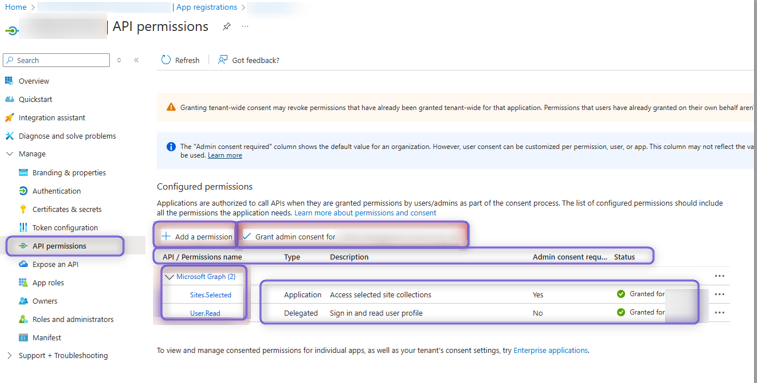Click green Granted status icon for Sites.Selected
This screenshot has height=383, width=757.
pos(621,294)
